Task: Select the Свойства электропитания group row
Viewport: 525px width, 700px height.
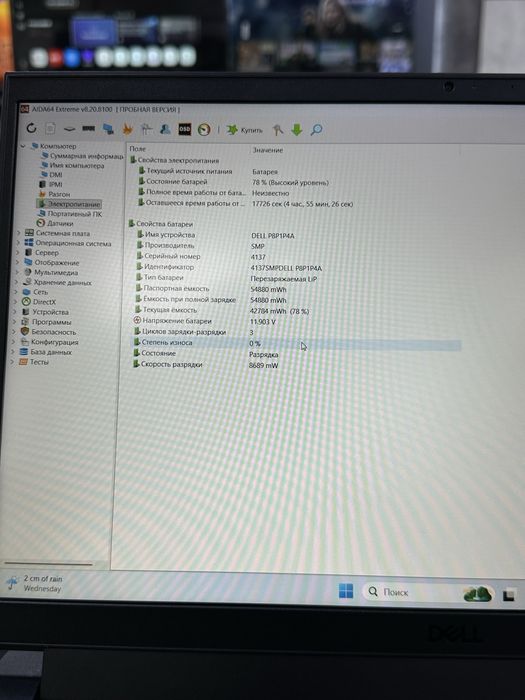Action: point(175,160)
